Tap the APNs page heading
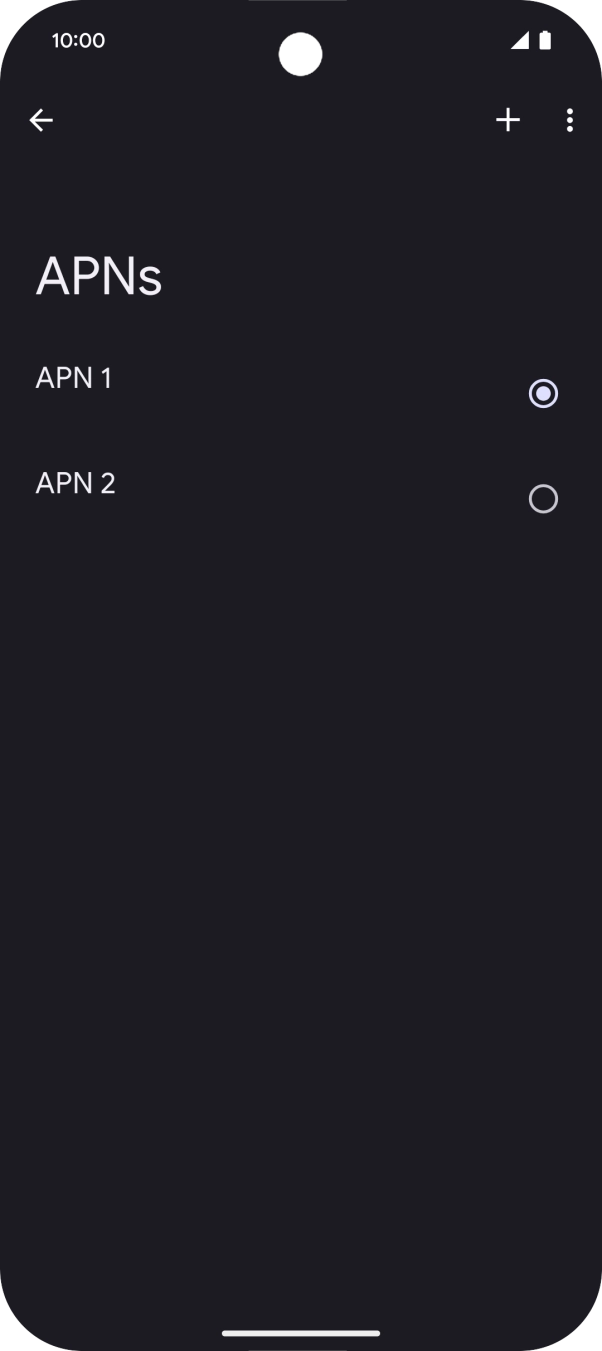 (98, 276)
